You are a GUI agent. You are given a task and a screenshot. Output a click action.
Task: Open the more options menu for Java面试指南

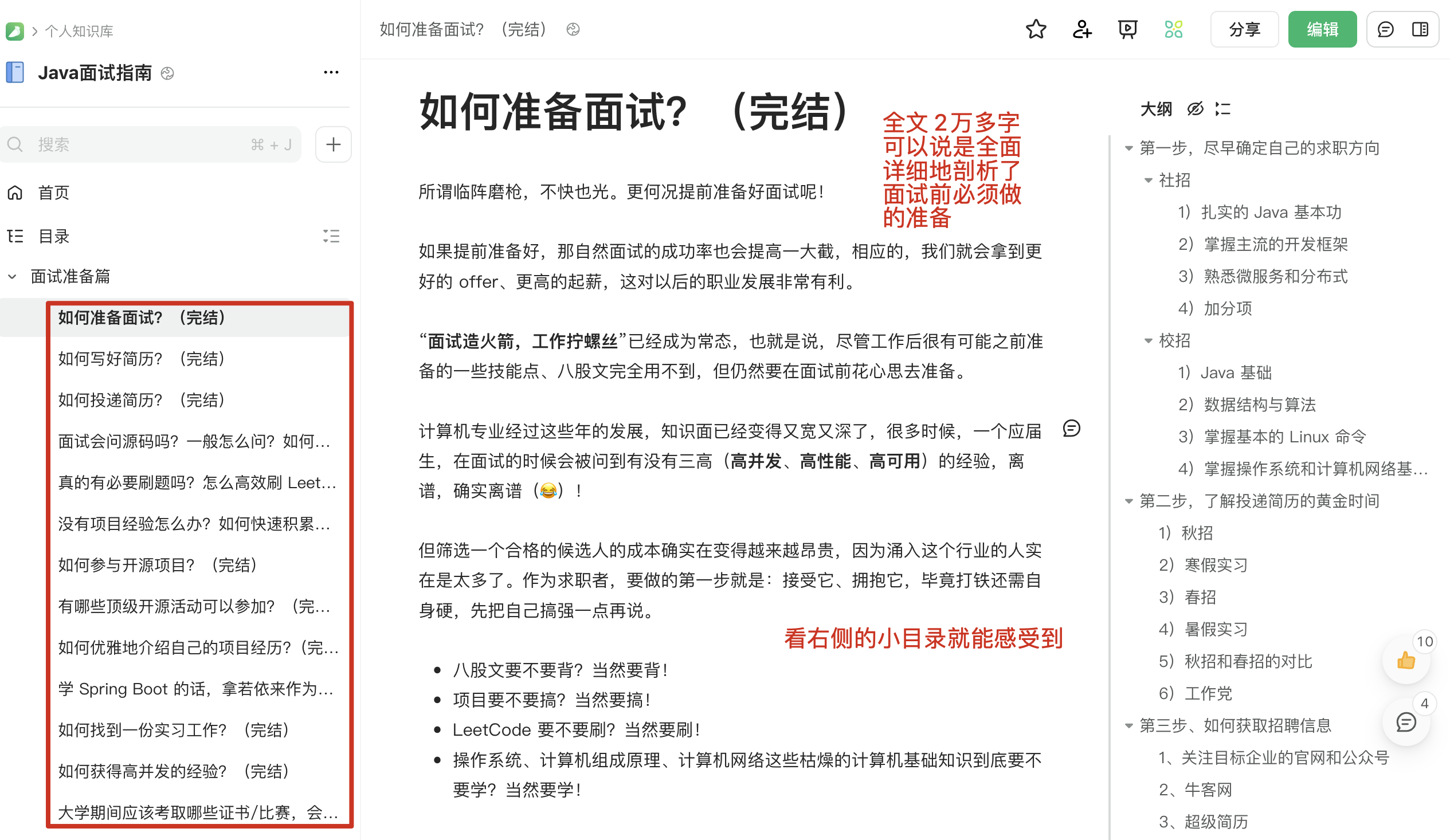click(x=331, y=72)
